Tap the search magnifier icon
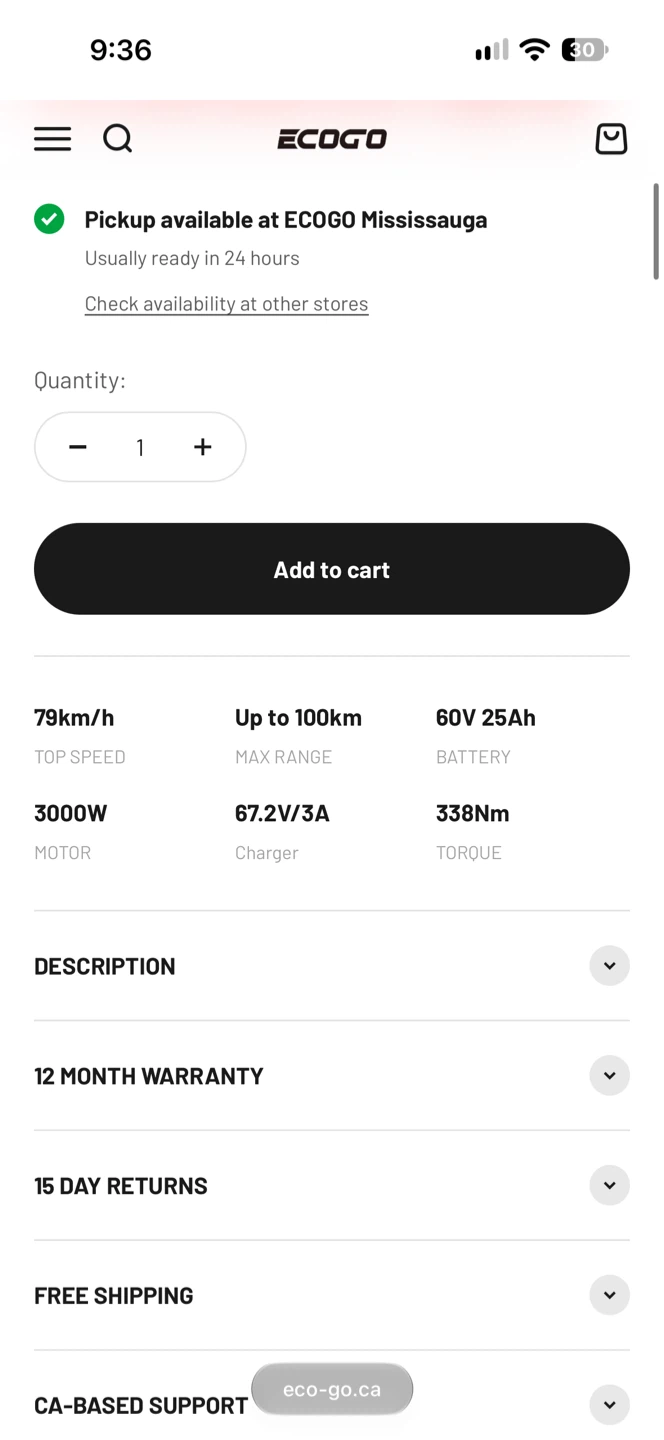This screenshot has width=664, height=1440. (118, 139)
